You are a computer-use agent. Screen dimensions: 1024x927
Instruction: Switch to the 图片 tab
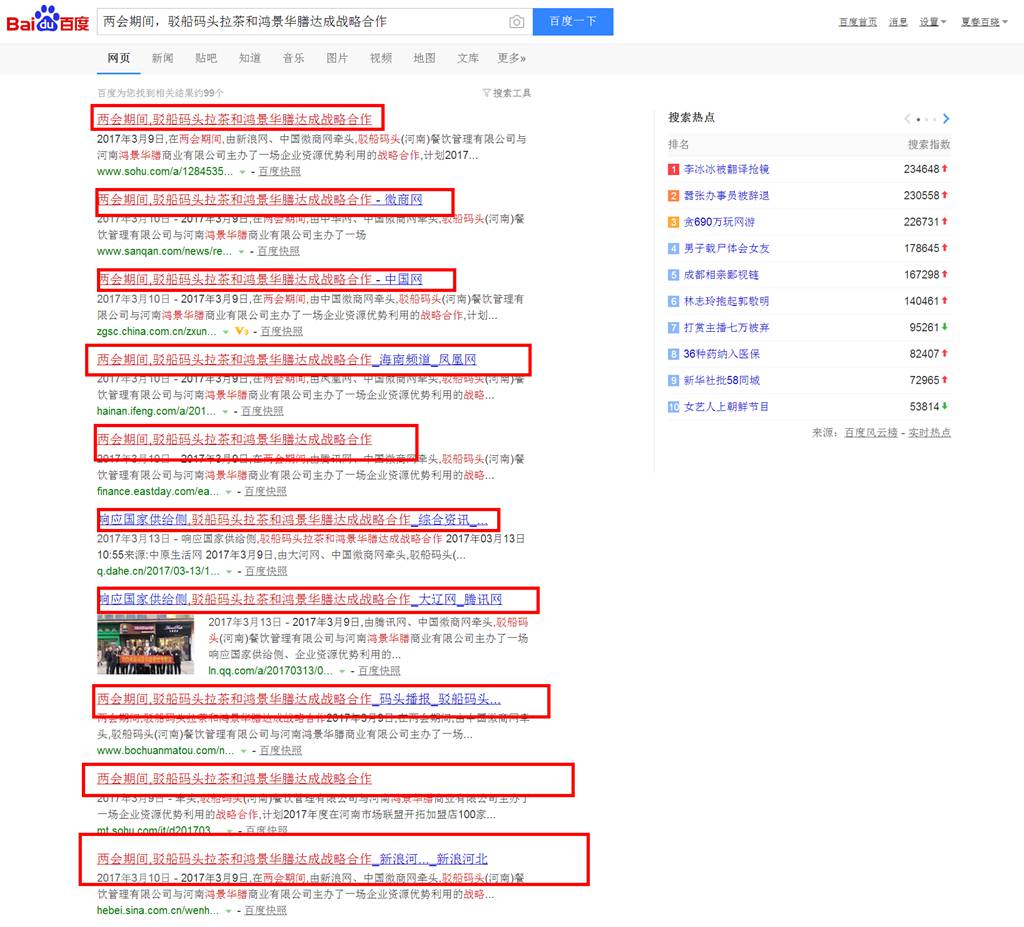(x=337, y=58)
